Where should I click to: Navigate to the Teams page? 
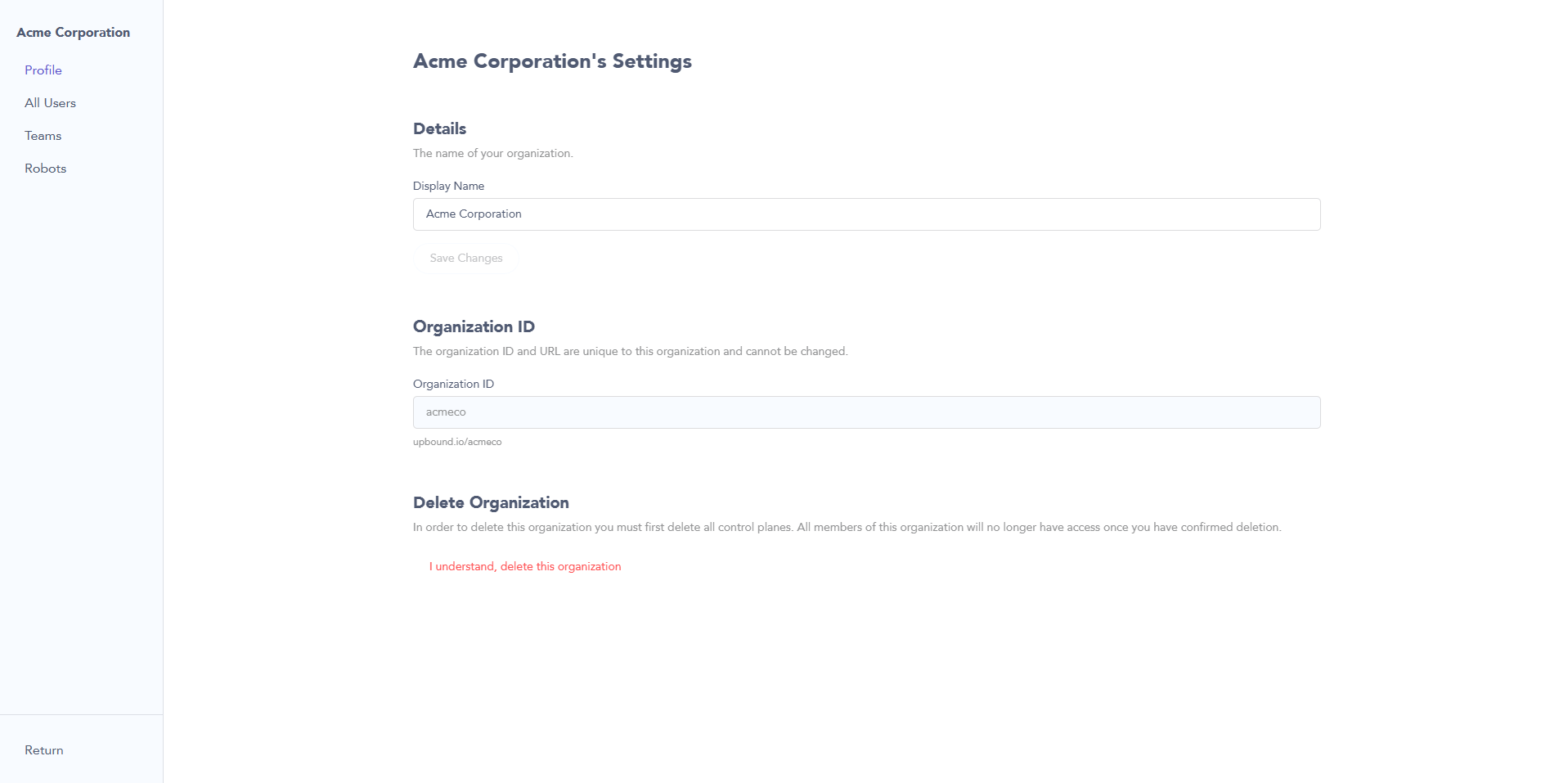pos(43,135)
